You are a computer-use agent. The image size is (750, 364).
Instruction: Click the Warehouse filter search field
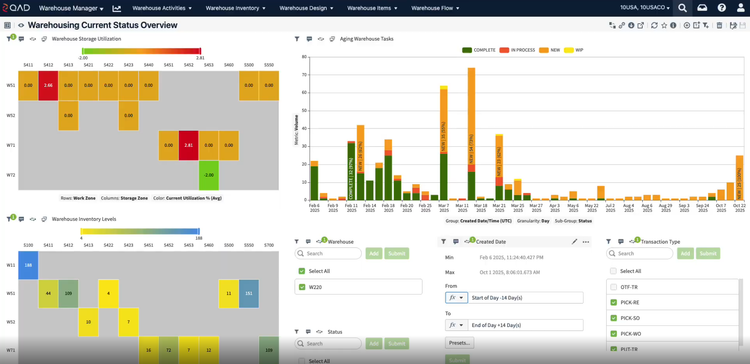[328, 254]
